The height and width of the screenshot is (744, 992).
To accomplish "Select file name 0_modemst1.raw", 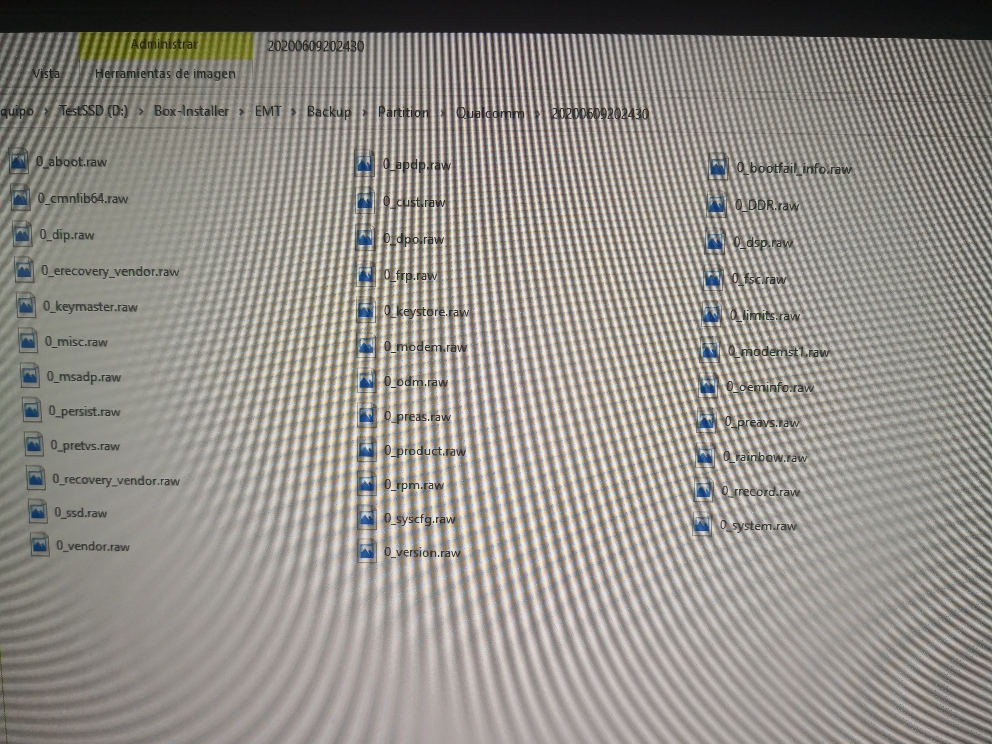I will point(778,352).
